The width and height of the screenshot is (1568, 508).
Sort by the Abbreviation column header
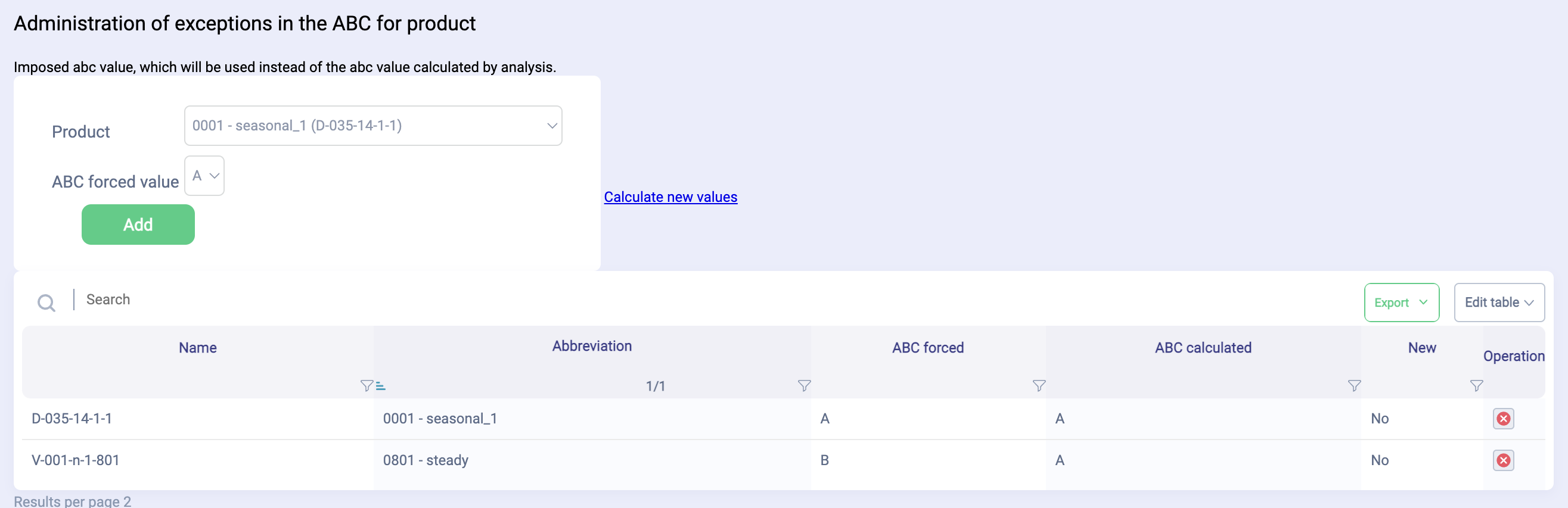click(592, 346)
